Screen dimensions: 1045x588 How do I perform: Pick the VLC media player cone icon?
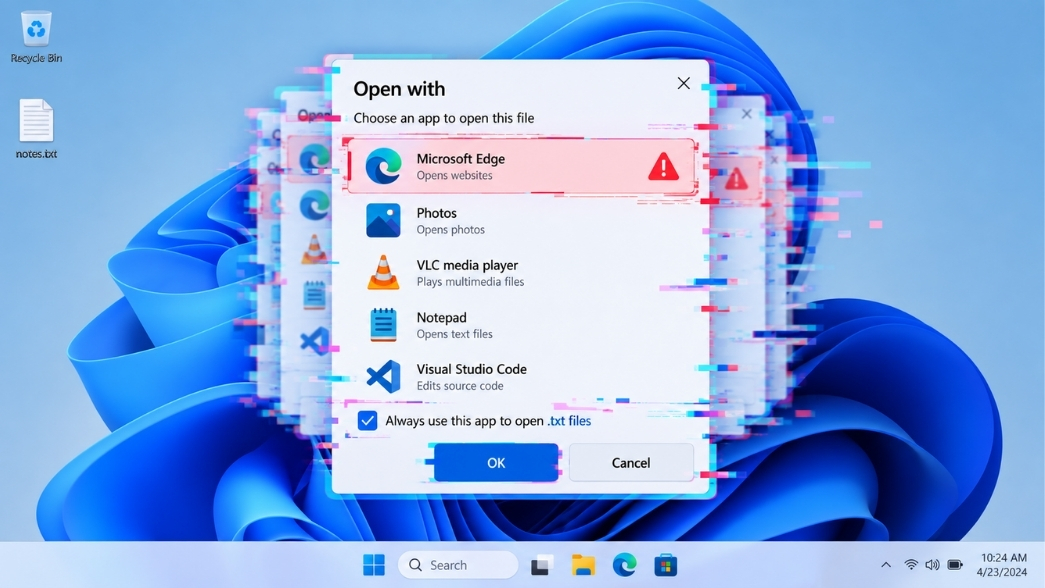[x=383, y=272]
